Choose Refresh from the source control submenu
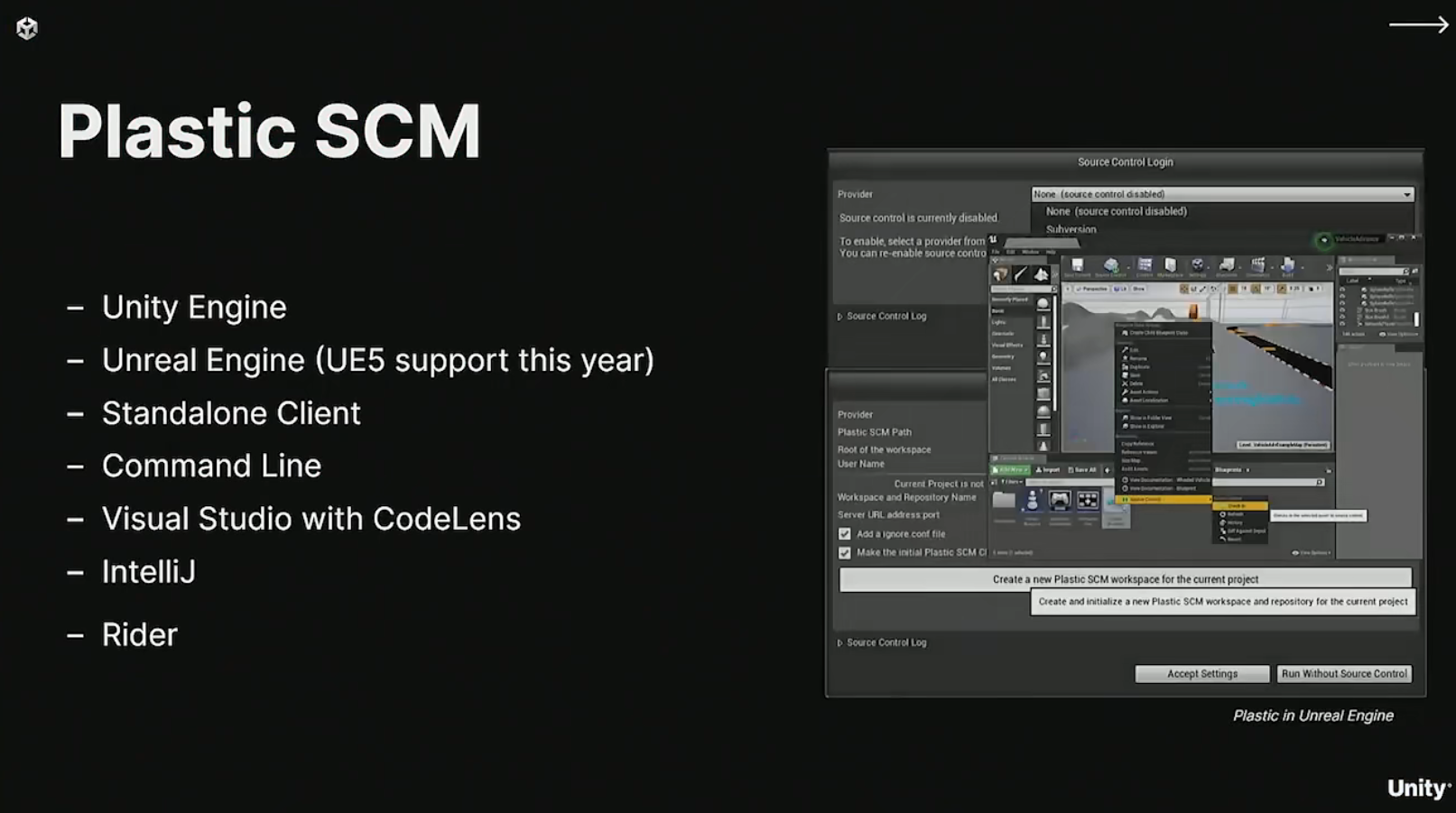 [1235, 514]
